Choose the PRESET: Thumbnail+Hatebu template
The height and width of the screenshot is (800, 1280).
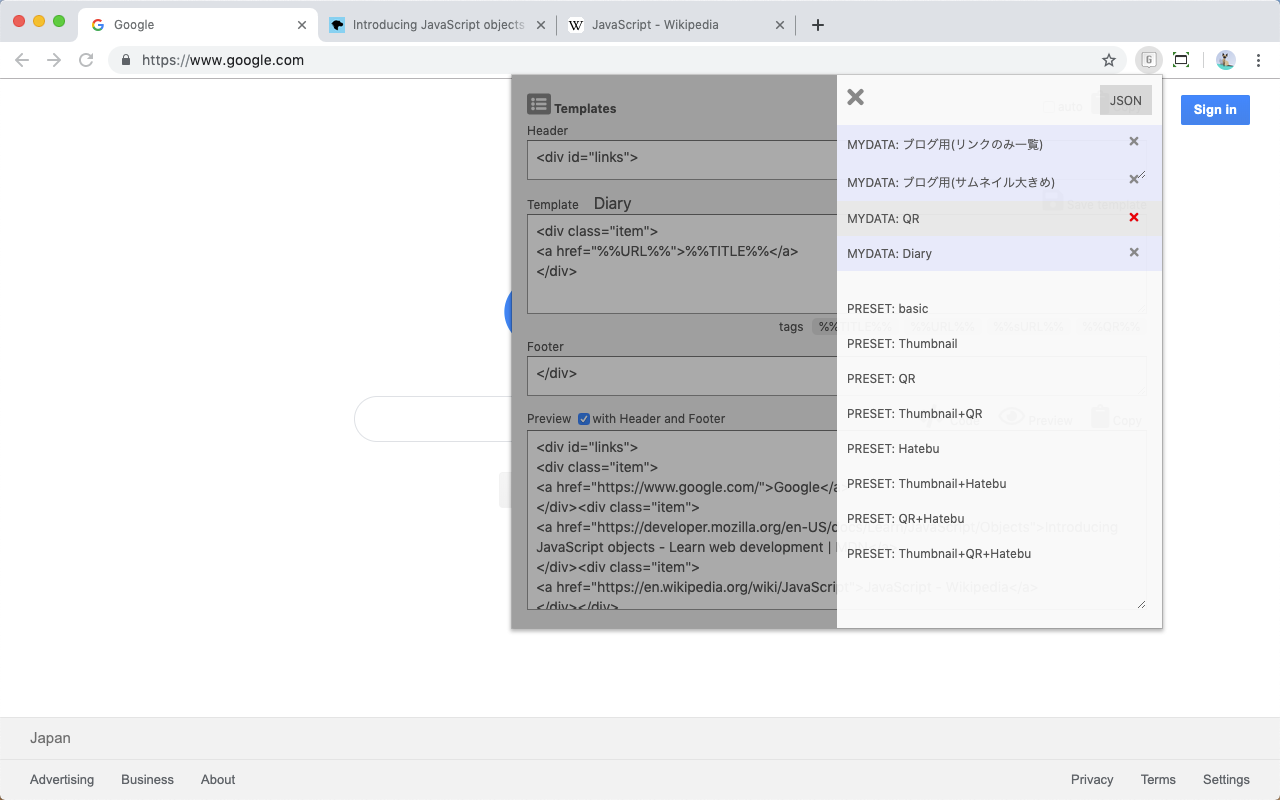pyautogui.click(x=926, y=484)
